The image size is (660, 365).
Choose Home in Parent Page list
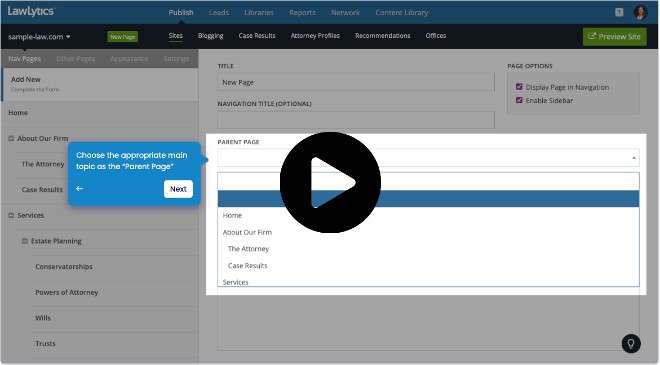tap(232, 215)
